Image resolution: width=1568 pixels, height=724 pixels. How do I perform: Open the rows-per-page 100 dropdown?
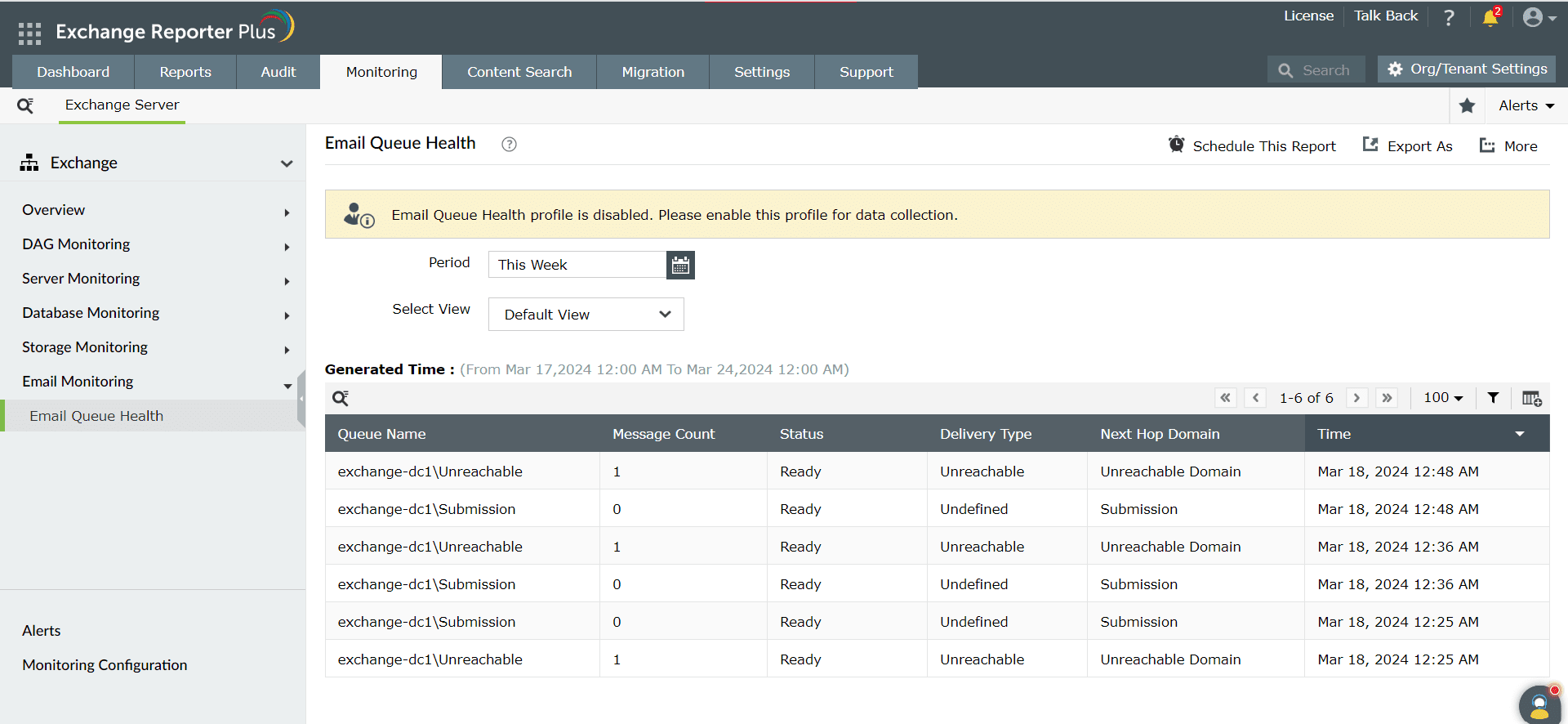point(1443,398)
